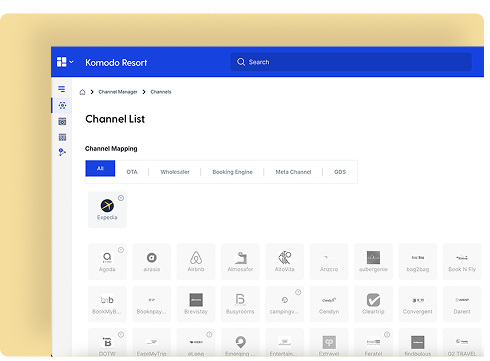Select the camping channel card
The image size is (490, 361).
[285, 304]
